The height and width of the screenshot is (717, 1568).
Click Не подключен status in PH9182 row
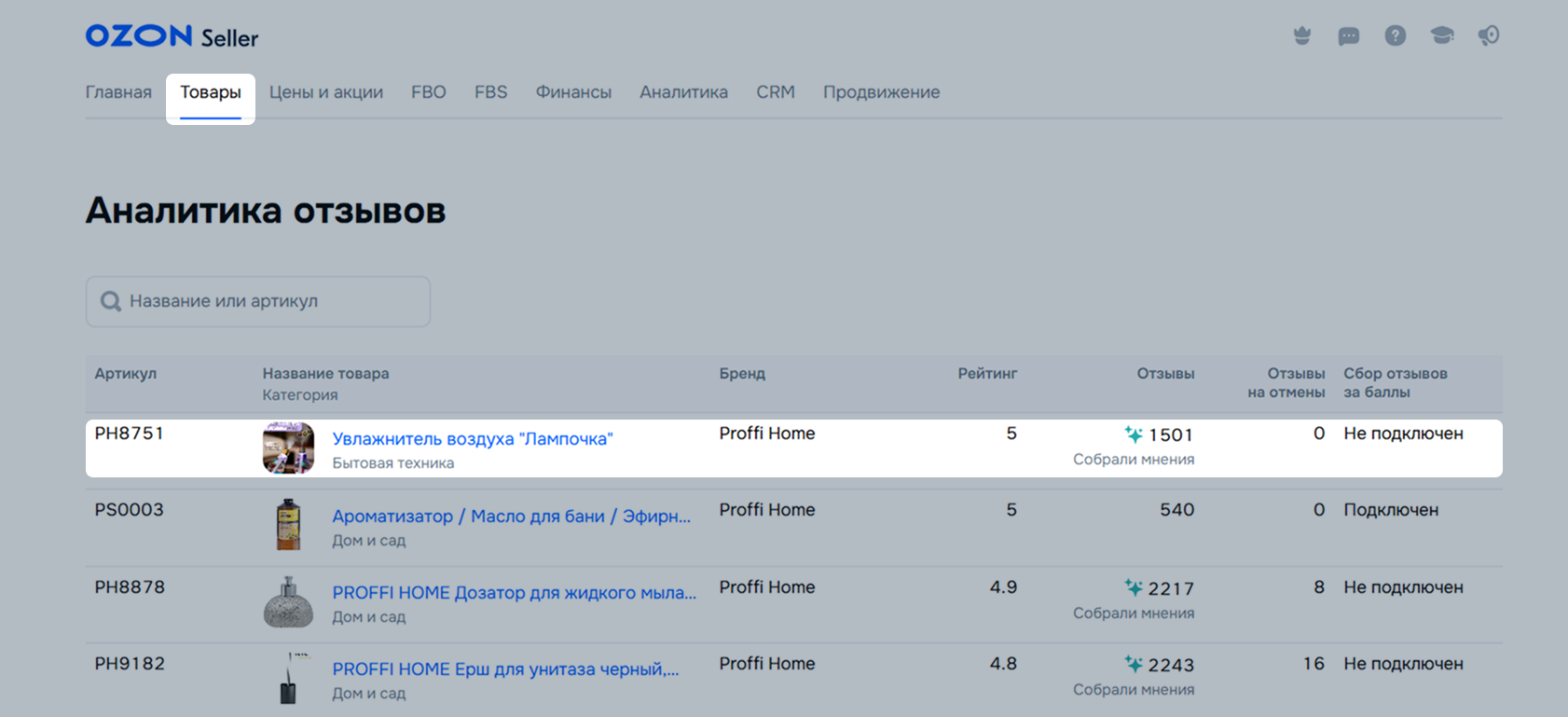[1403, 664]
